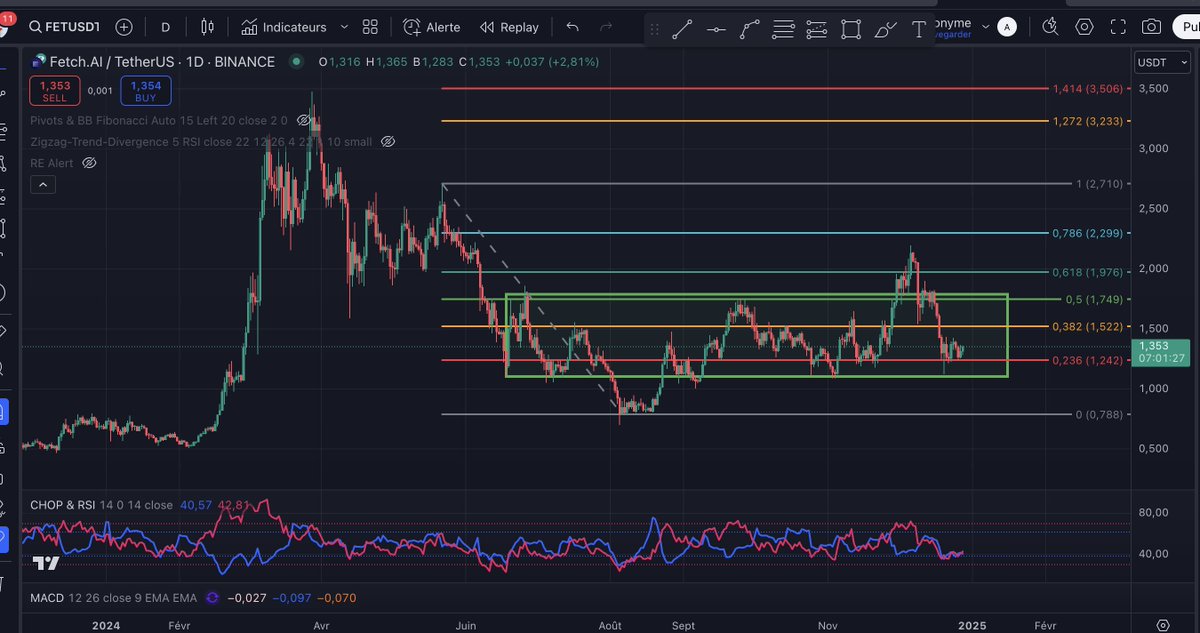Click the MACD purple refresh icon
1200x633 pixels.
212,598
